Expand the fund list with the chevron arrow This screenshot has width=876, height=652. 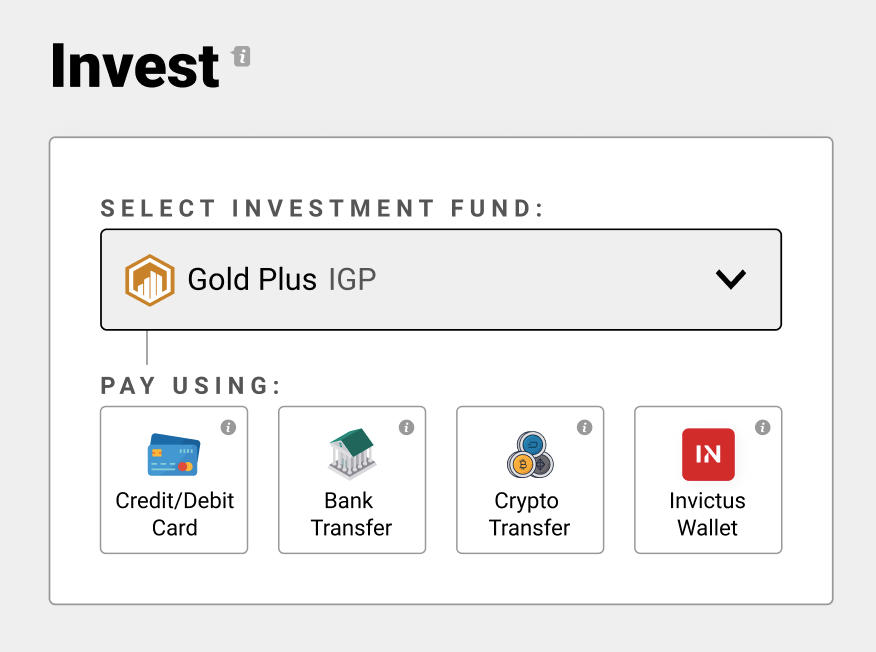(x=731, y=280)
